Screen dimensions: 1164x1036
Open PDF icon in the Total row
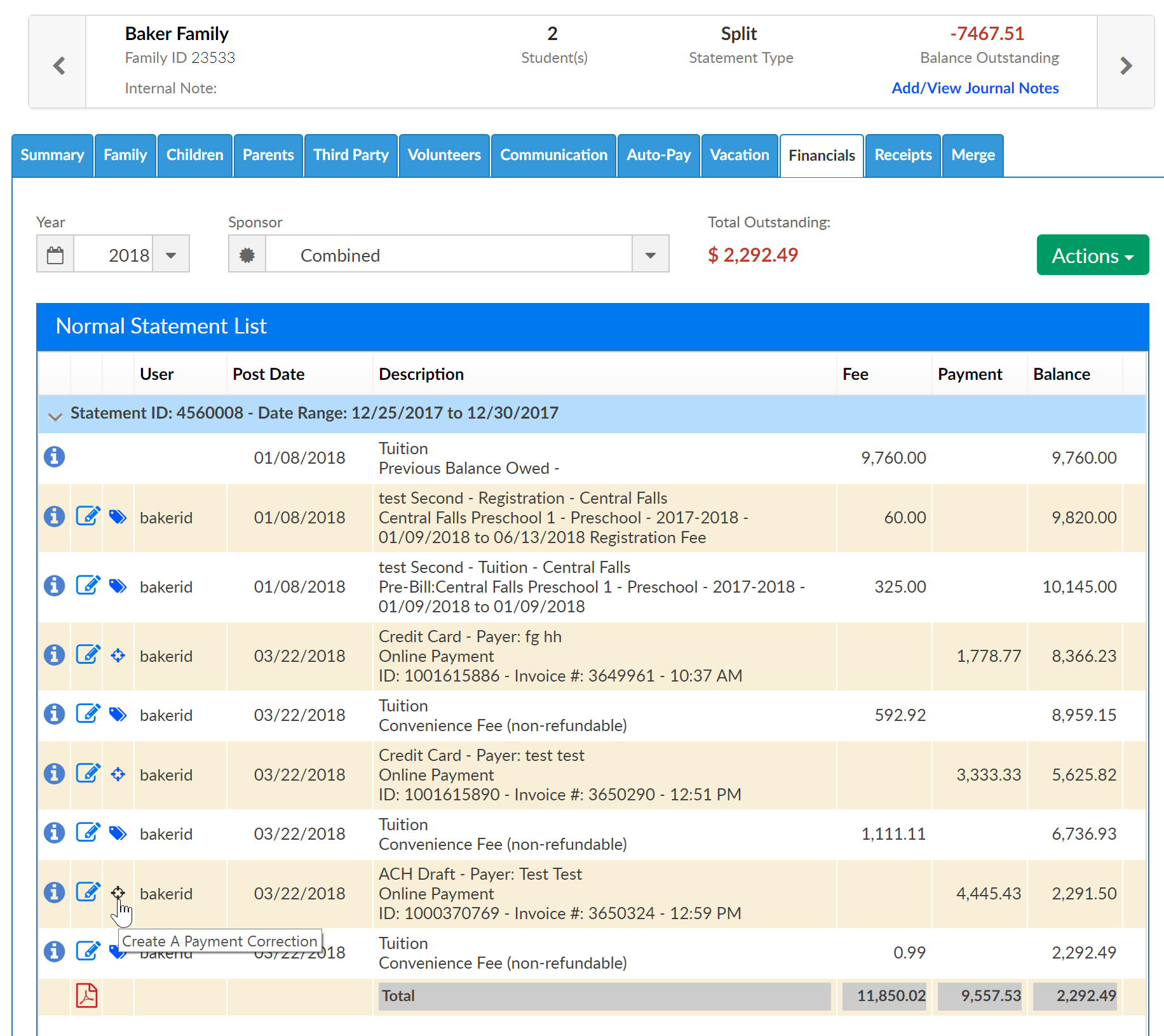[x=87, y=995]
